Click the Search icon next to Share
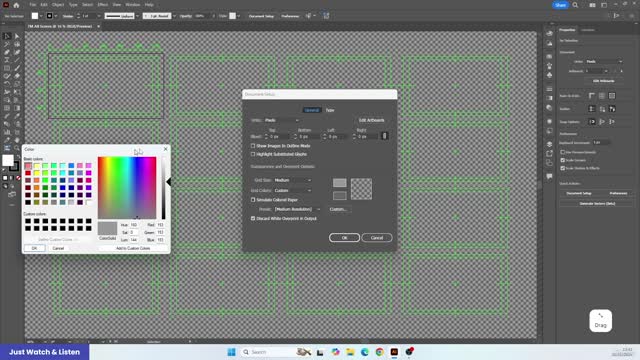 575,5
